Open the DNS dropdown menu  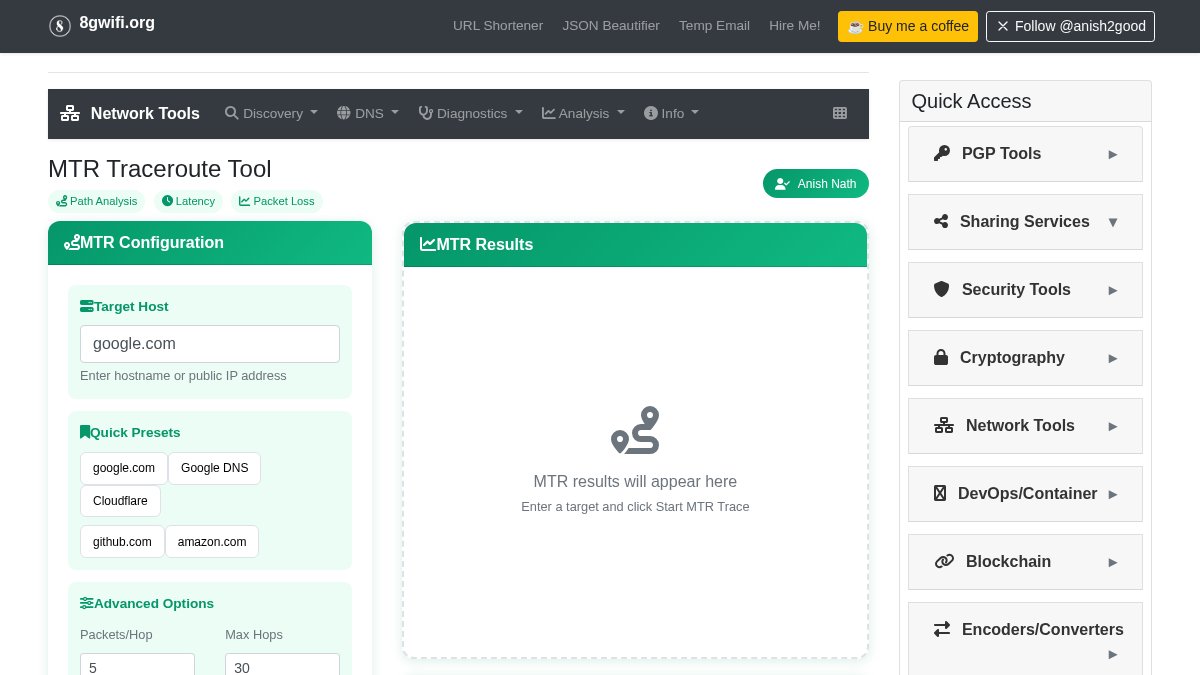pos(368,113)
